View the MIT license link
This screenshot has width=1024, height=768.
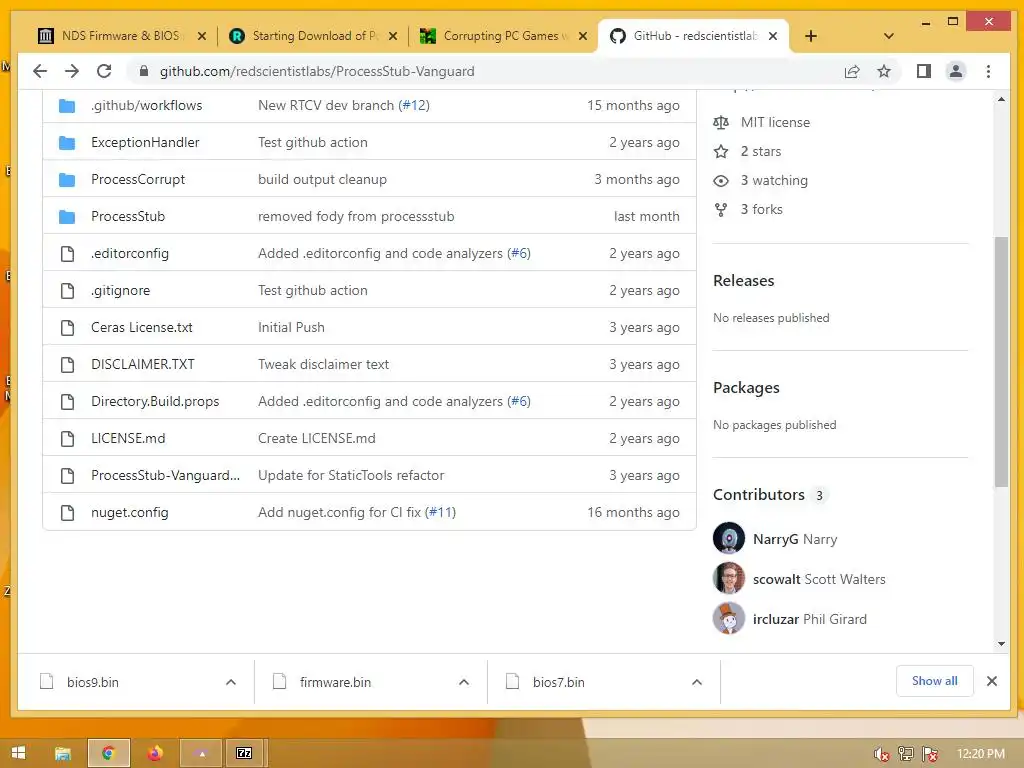tap(775, 122)
